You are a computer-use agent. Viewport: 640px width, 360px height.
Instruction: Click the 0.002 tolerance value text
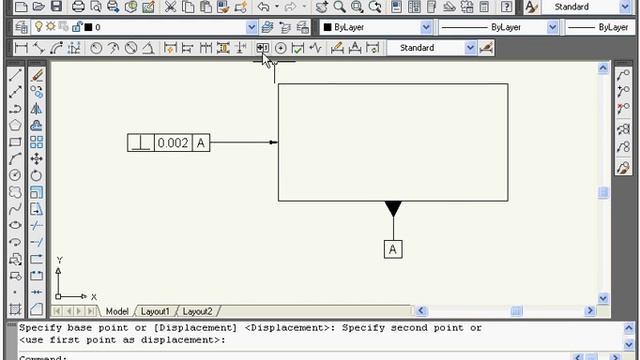[x=173, y=143]
